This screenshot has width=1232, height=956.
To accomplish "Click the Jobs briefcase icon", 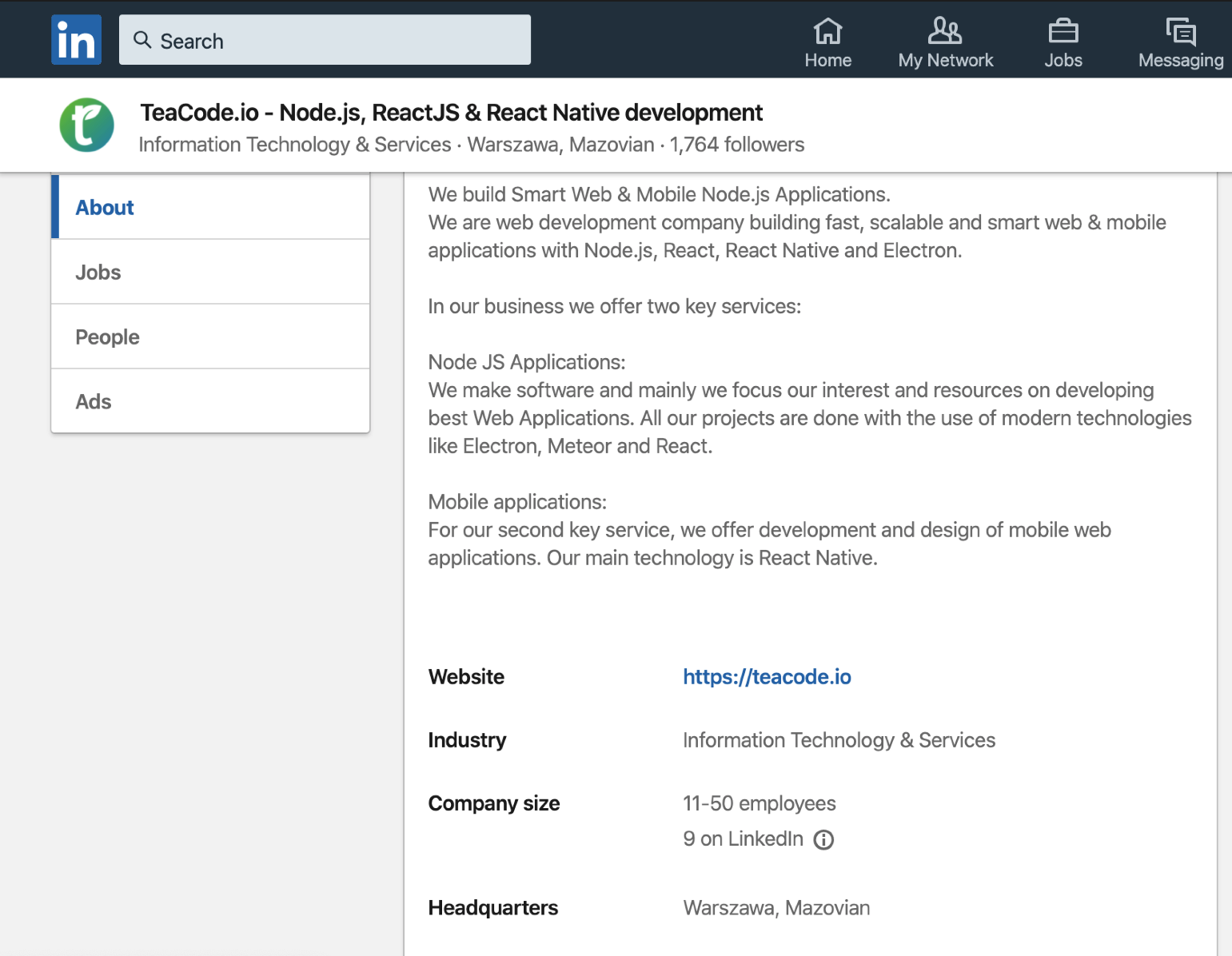I will [1063, 32].
